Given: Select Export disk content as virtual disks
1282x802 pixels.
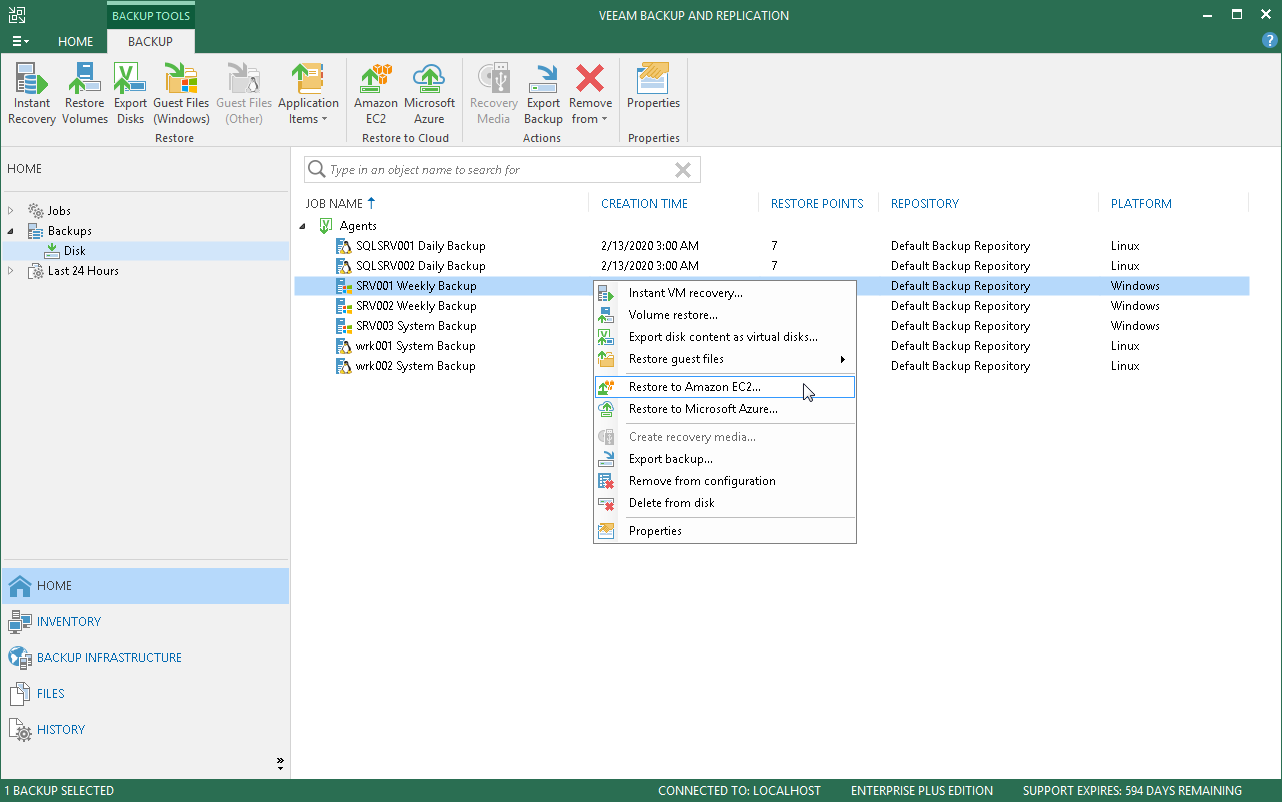Looking at the screenshot, I should (725, 337).
